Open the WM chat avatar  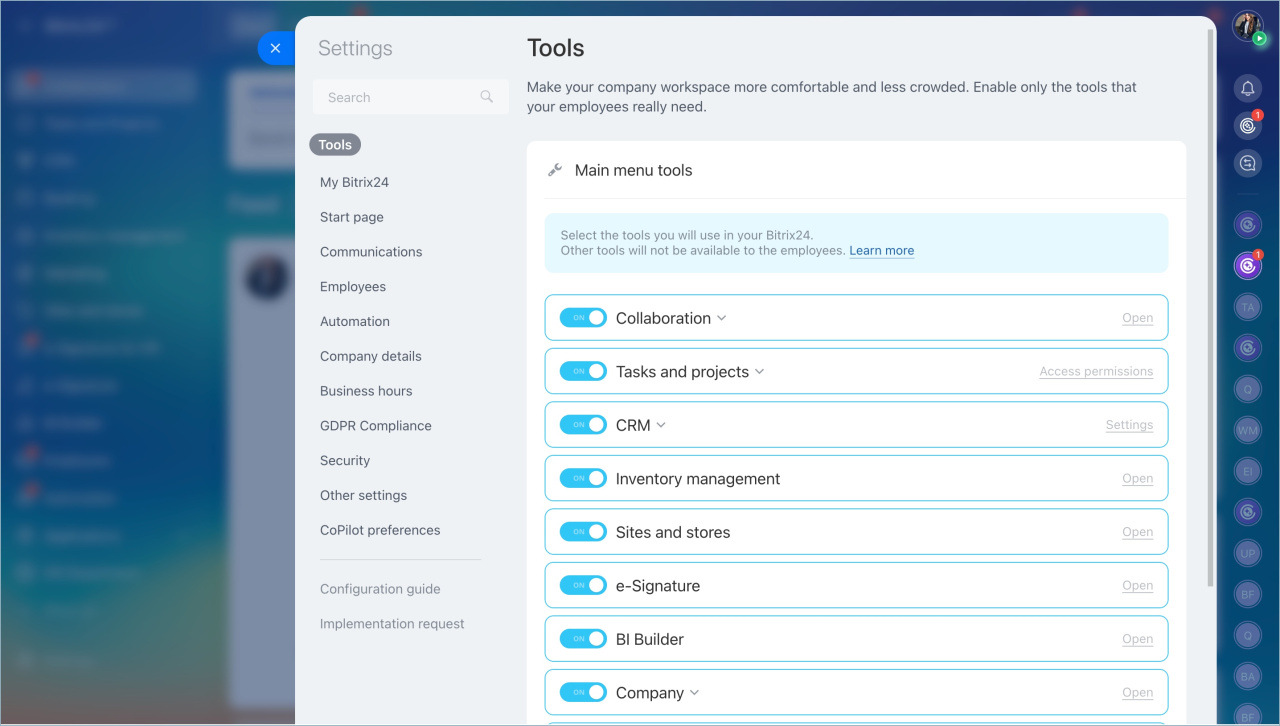(1247, 430)
